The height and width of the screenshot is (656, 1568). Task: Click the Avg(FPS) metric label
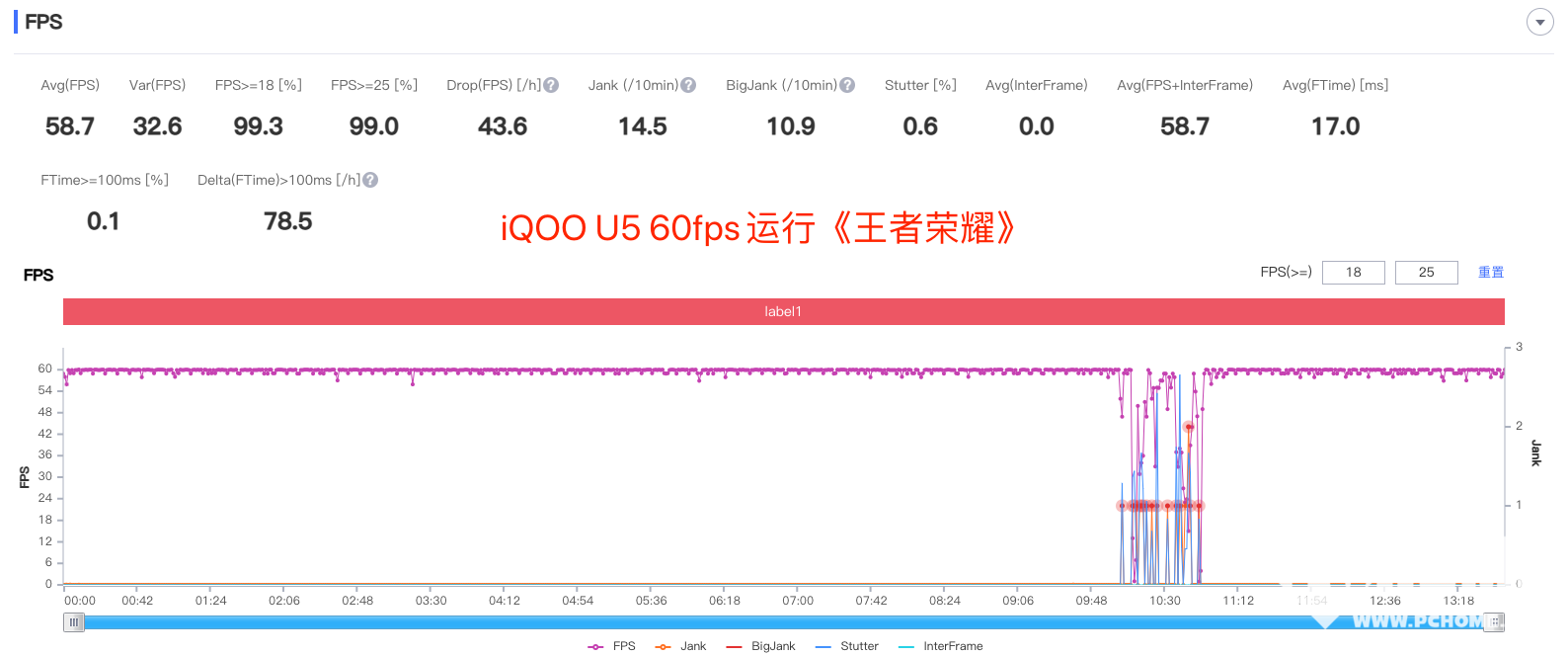pos(70,85)
